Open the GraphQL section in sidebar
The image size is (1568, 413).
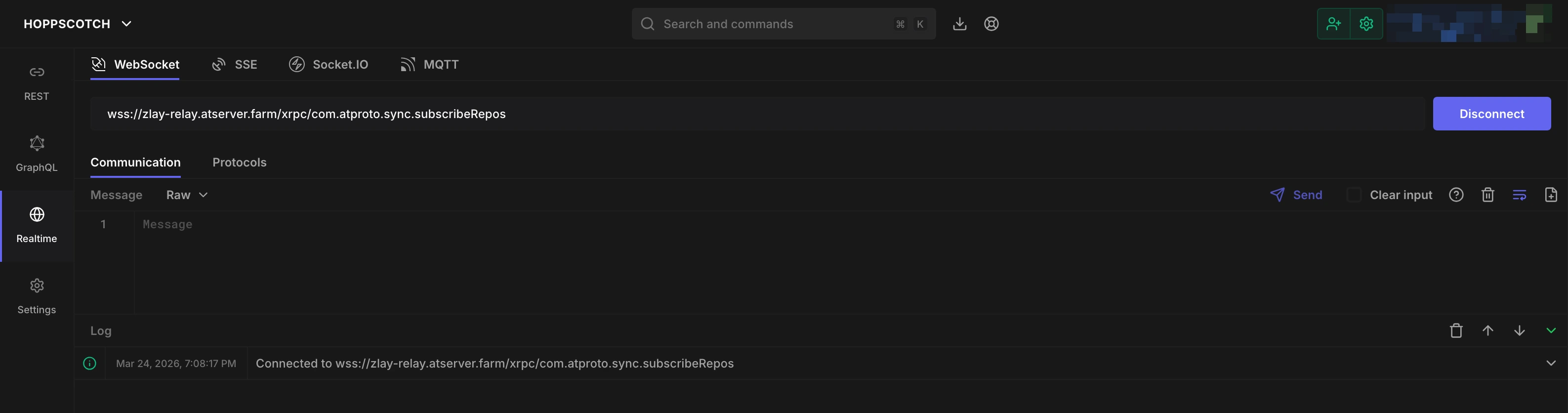click(x=37, y=154)
